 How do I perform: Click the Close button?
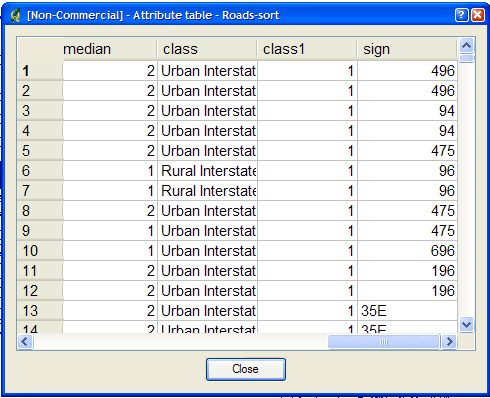pyautogui.click(x=246, y=369)
